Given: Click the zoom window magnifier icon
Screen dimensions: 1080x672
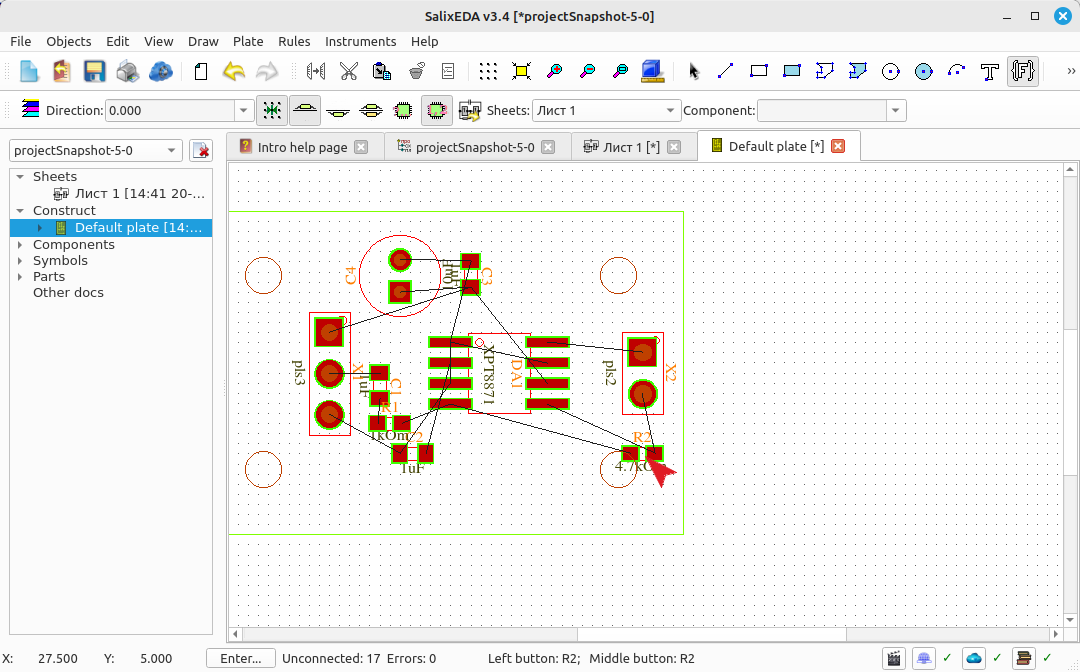Looking at the screenshot, I should tap(621, 71).
